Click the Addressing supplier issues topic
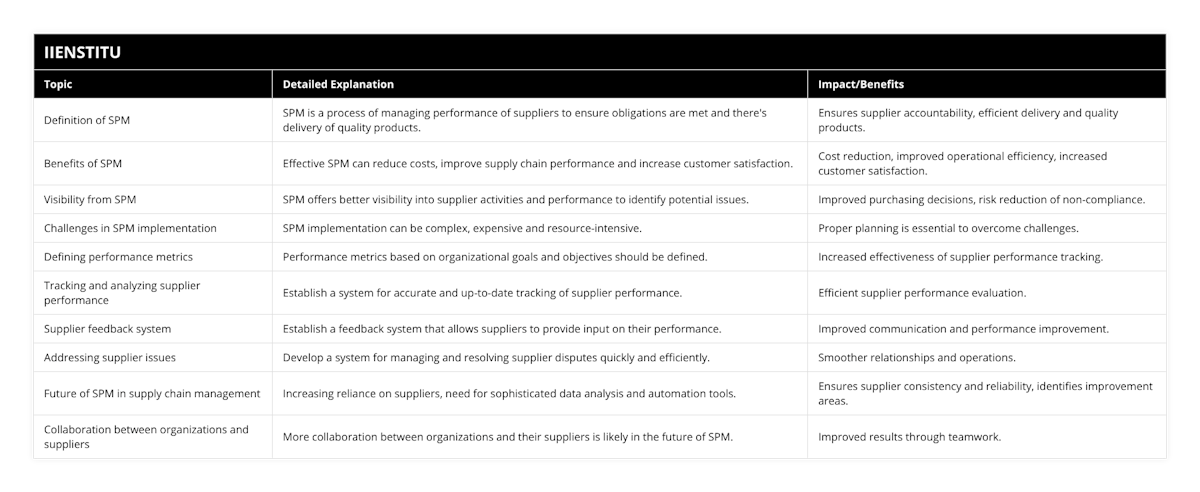This screenshot has height=492, width=1200. point(111,357)
